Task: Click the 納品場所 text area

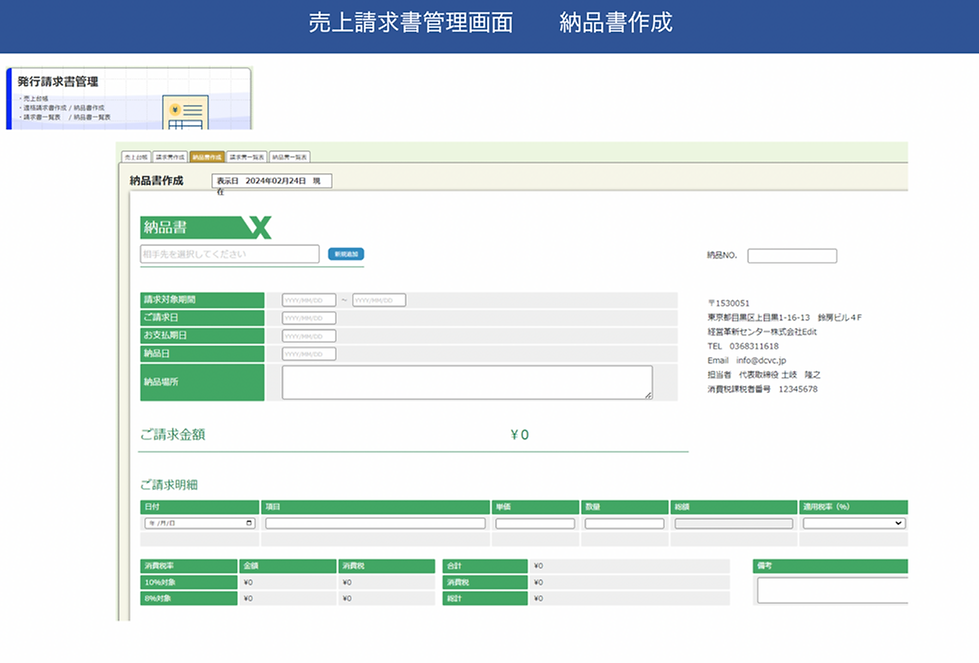Action: 467,382
